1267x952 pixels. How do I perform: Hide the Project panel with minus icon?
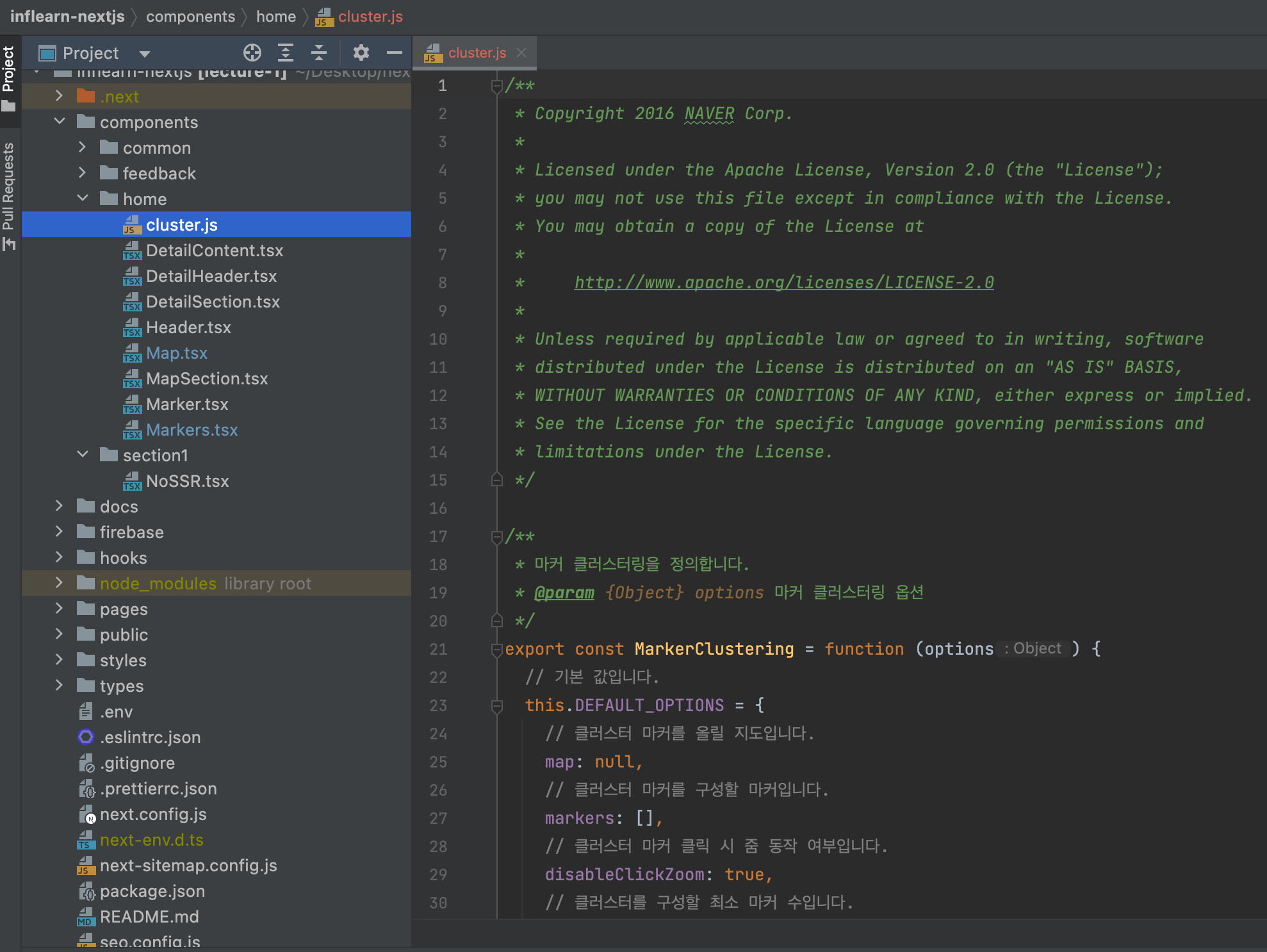click(x=395, y=53)
